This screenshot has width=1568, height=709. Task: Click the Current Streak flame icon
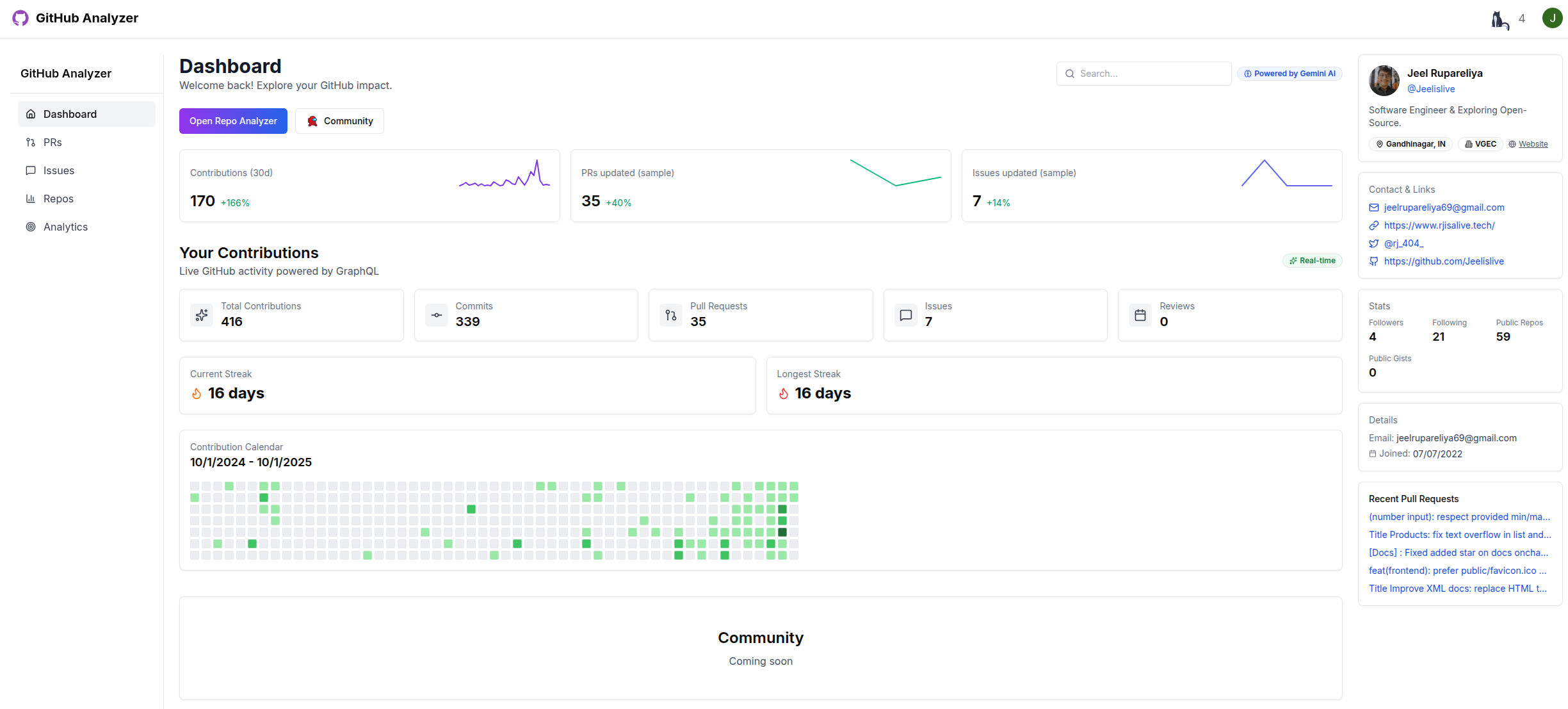point(197,394)
